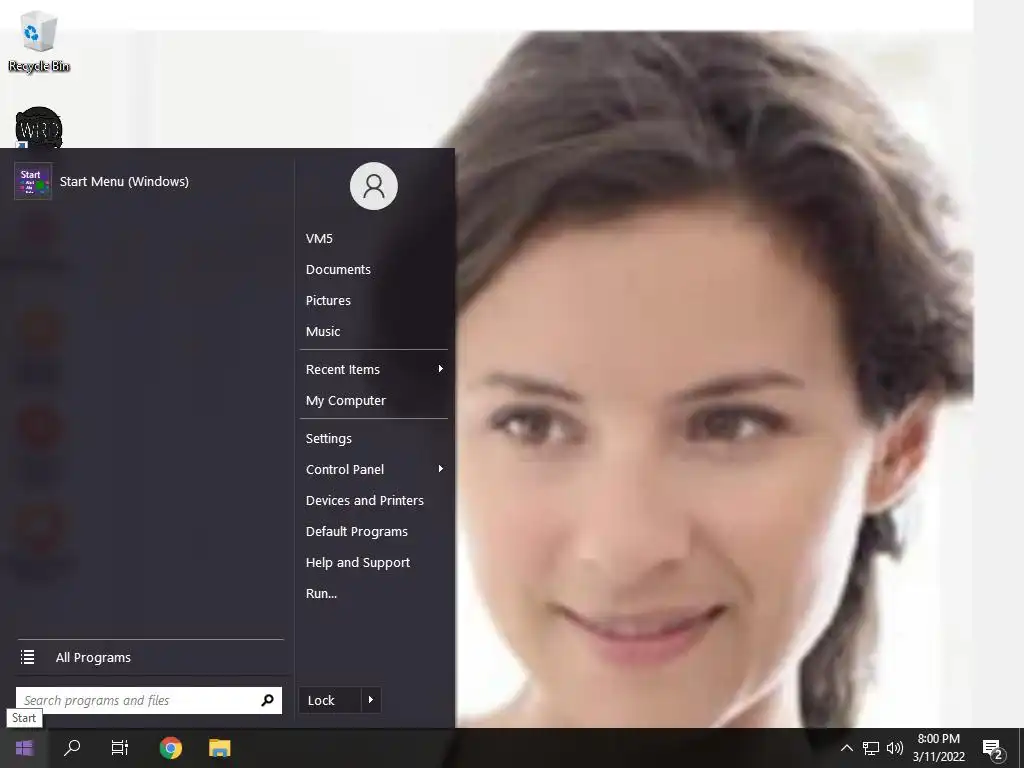The image size is (1024, 768).
Task: Click the Start Menu (Windows) app icon
Action: tap(33, 181)
